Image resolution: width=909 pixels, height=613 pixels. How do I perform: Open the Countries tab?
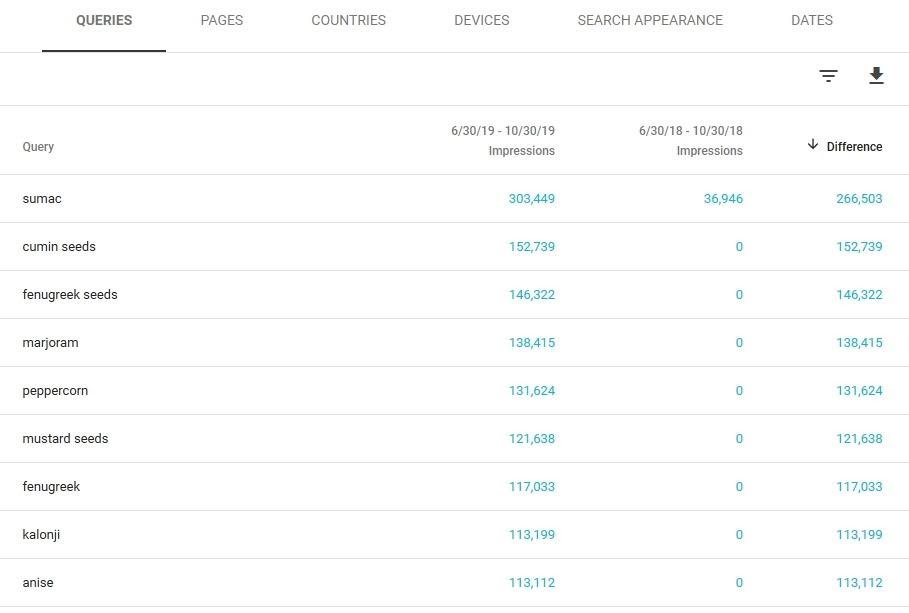point(348,20)
